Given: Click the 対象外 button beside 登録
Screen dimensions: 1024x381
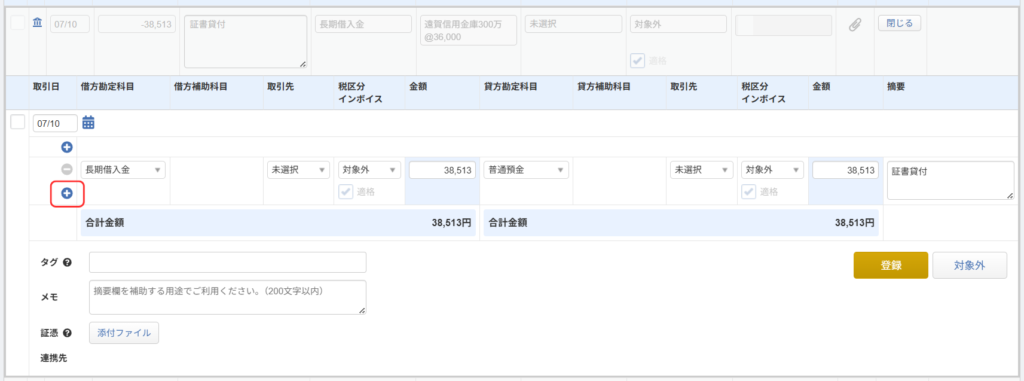Looking at the screenshot, I should point(969,265).
